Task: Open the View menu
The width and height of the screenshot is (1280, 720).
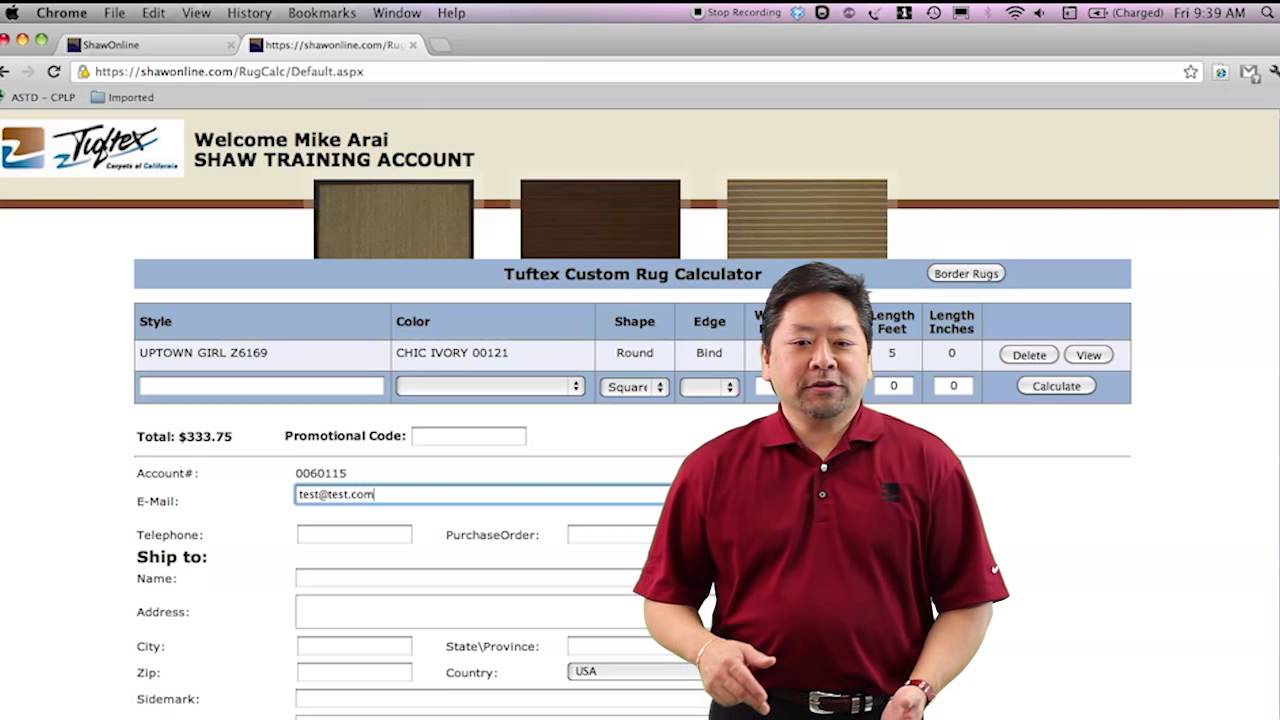Action: point(196,13)
